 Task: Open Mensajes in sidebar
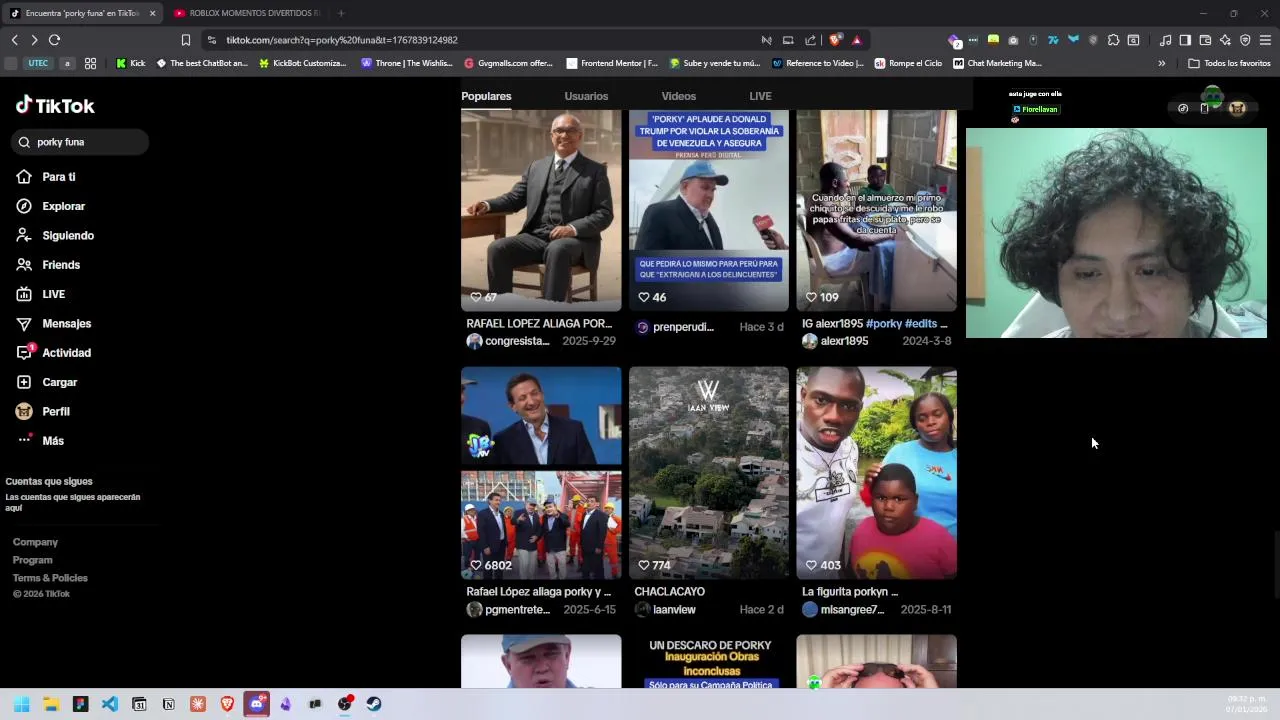tap(54, 323)
